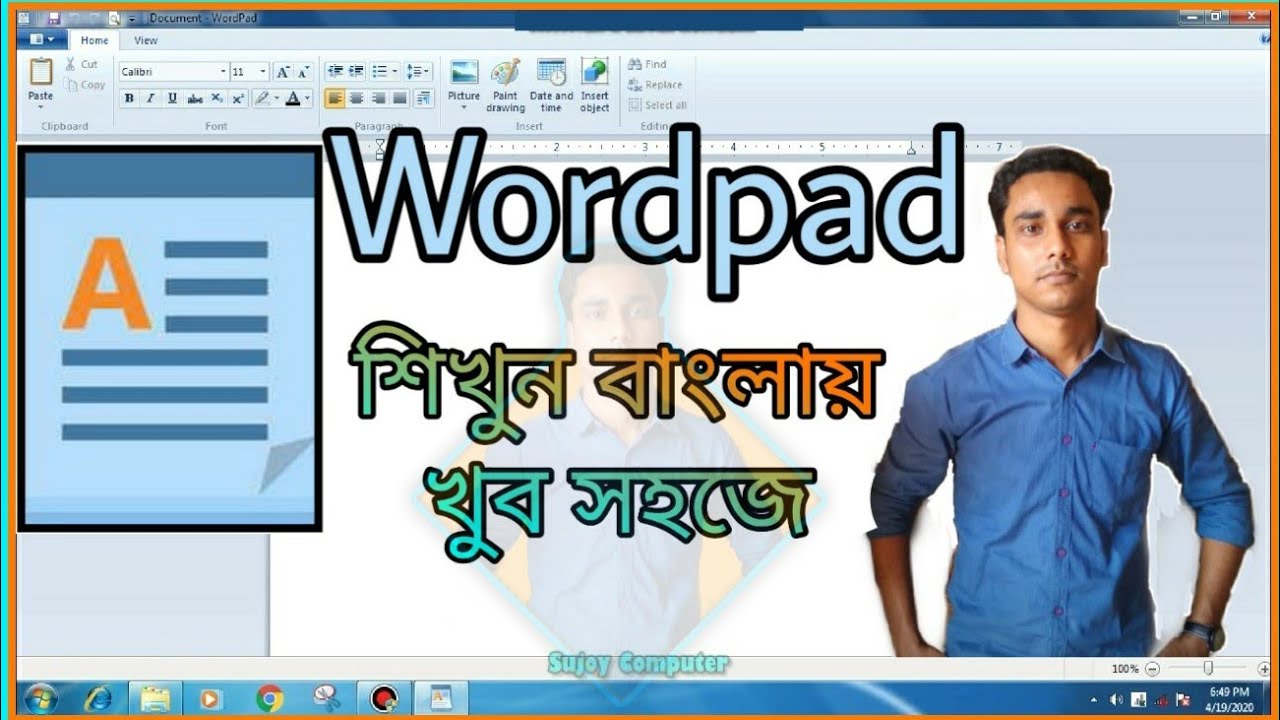Switch to WordPad taskbar button

pos(440,697)
